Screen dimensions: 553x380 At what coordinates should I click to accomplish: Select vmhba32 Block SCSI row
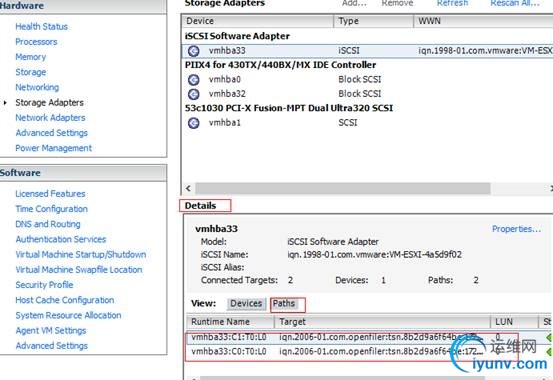coord(367,94)
